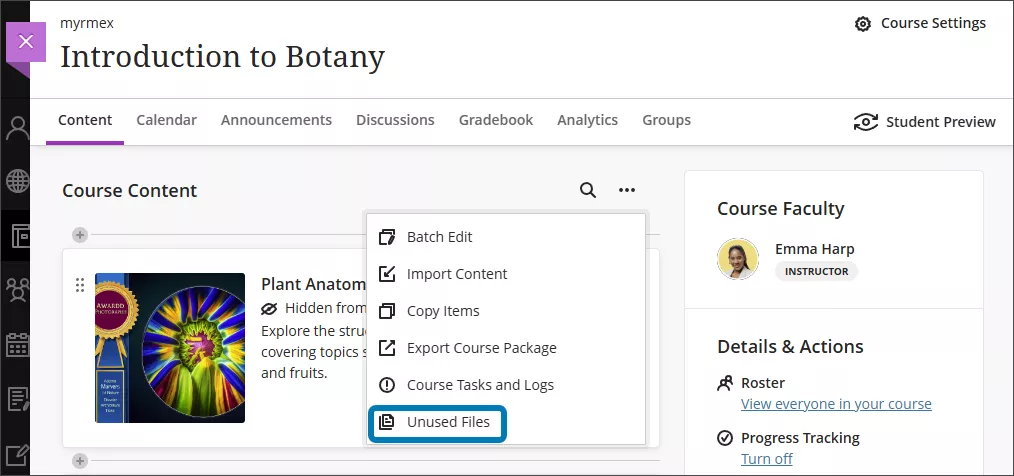Screen dimensions: 1014x476
Task: Click the Course Settings gear icon
Action: [863, 23]
